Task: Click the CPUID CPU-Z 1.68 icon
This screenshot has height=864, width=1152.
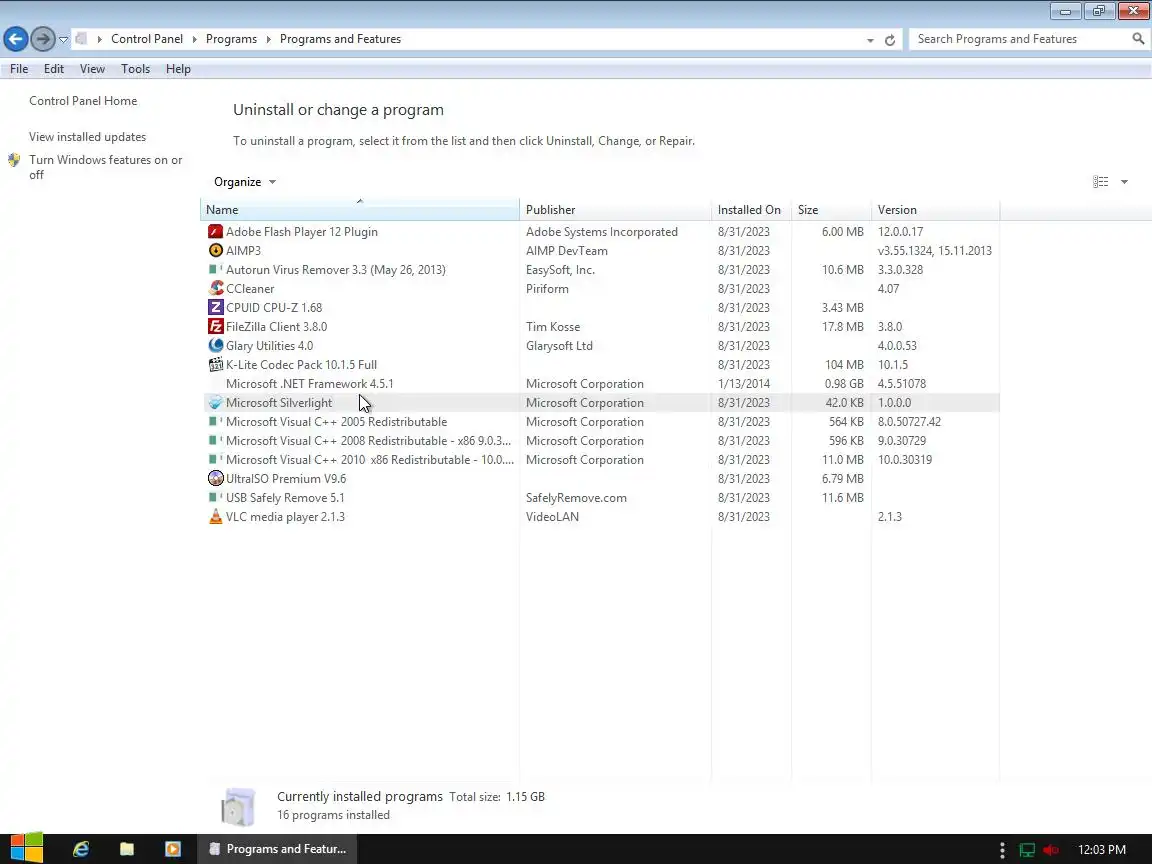Action: (x=215, y=308)
